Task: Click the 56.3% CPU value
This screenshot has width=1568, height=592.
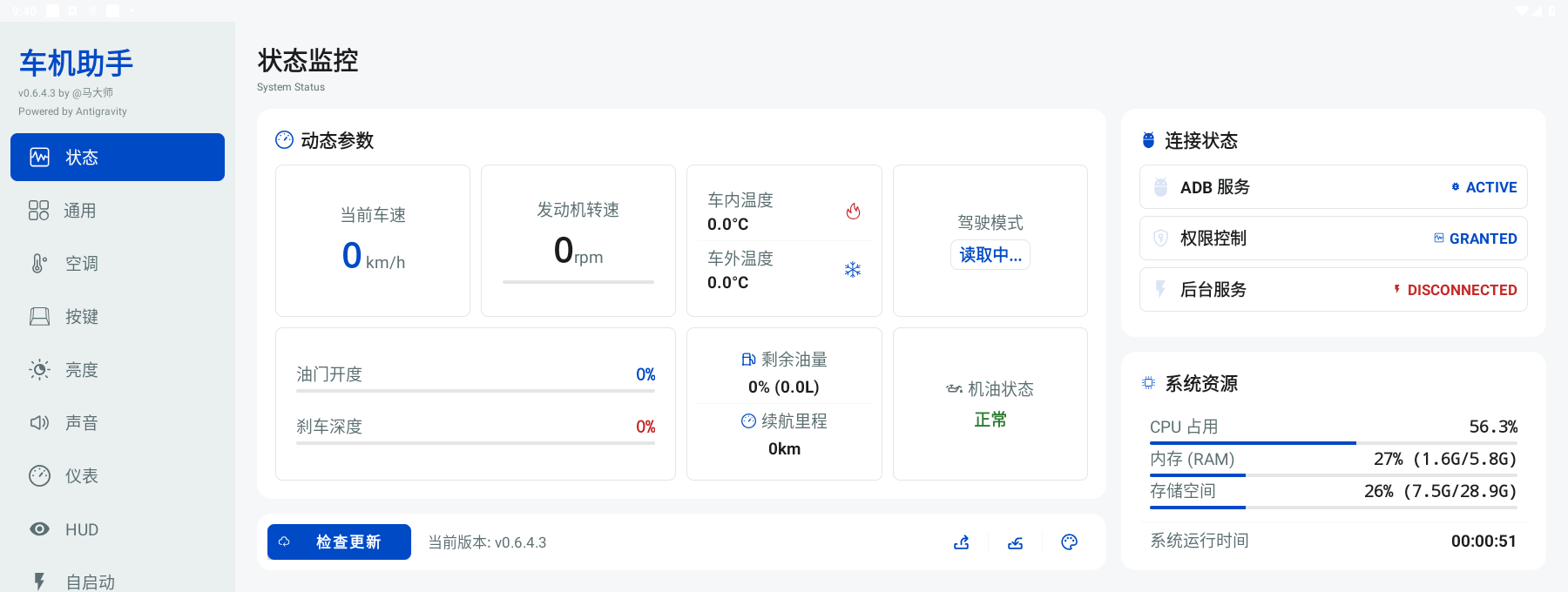Action: click(1493, 427)
